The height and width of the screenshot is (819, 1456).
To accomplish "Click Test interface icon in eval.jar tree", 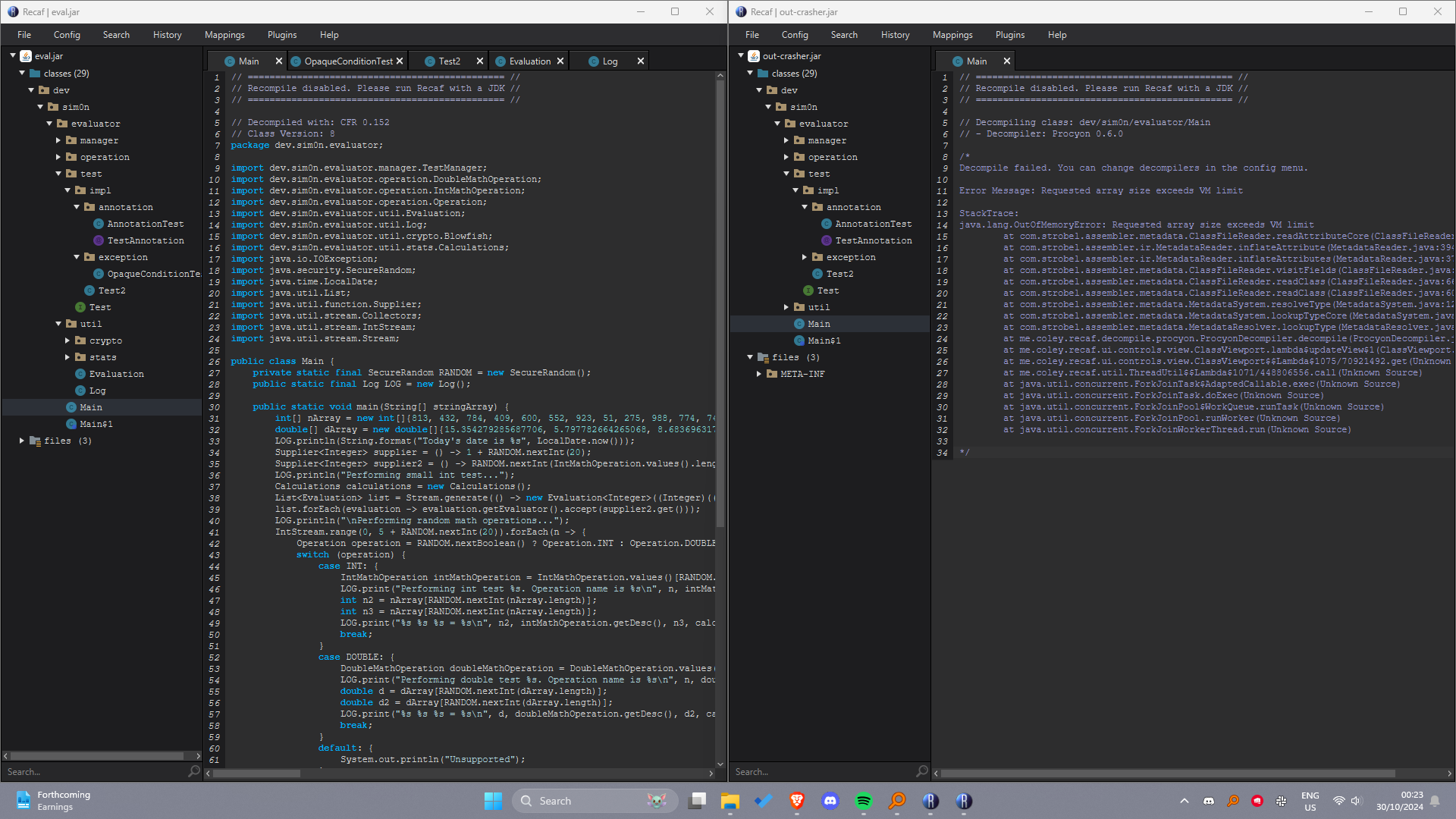I will (80, 307).
